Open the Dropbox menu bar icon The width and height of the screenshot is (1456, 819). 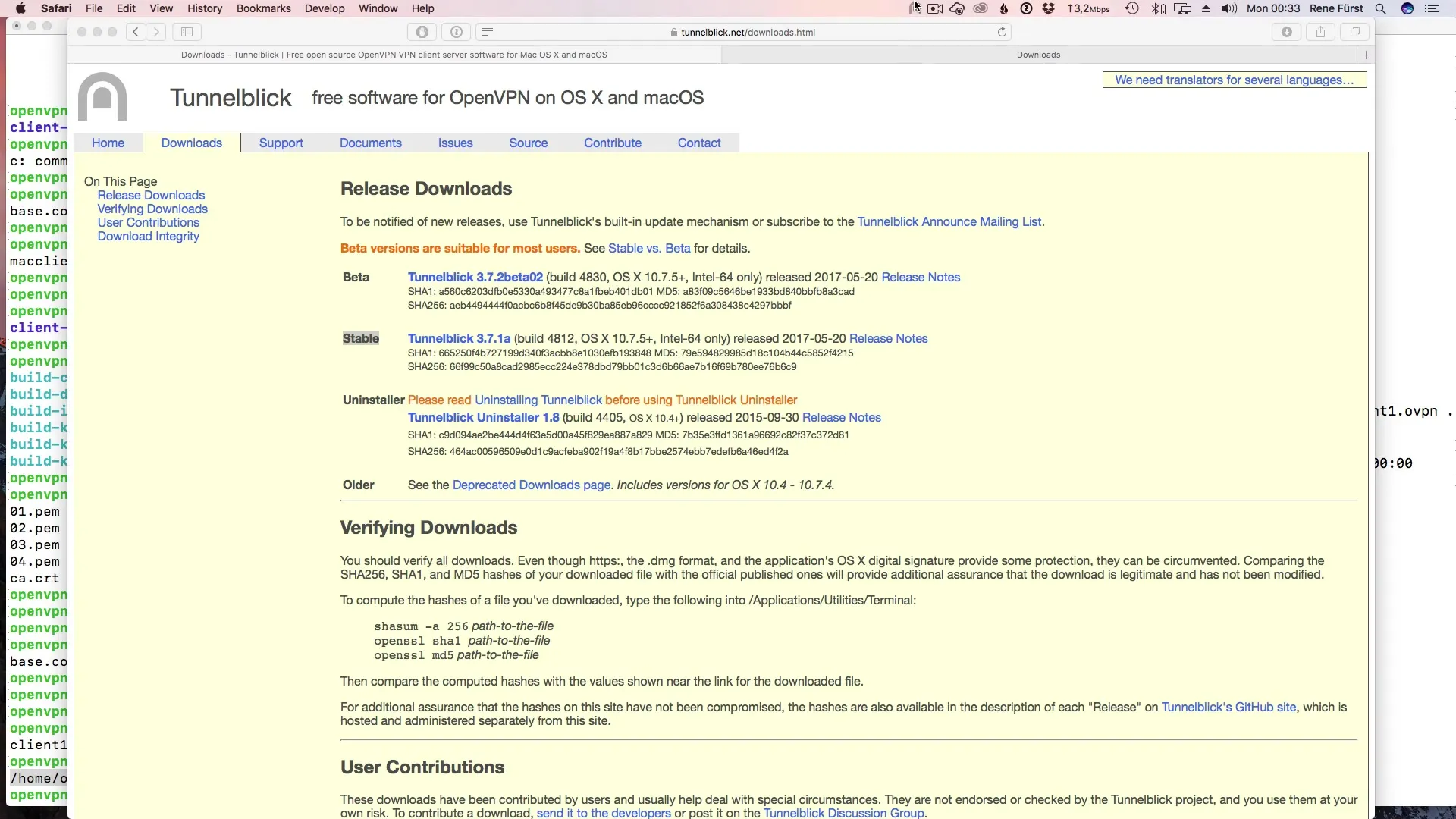pos(1049,8)
